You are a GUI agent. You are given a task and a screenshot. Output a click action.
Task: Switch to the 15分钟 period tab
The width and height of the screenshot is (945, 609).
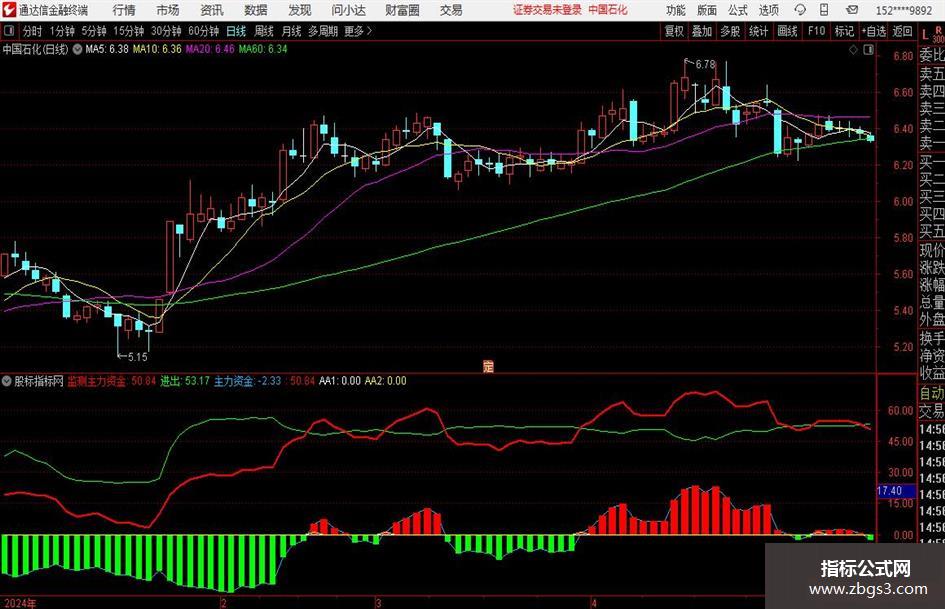tap(128, 31)
